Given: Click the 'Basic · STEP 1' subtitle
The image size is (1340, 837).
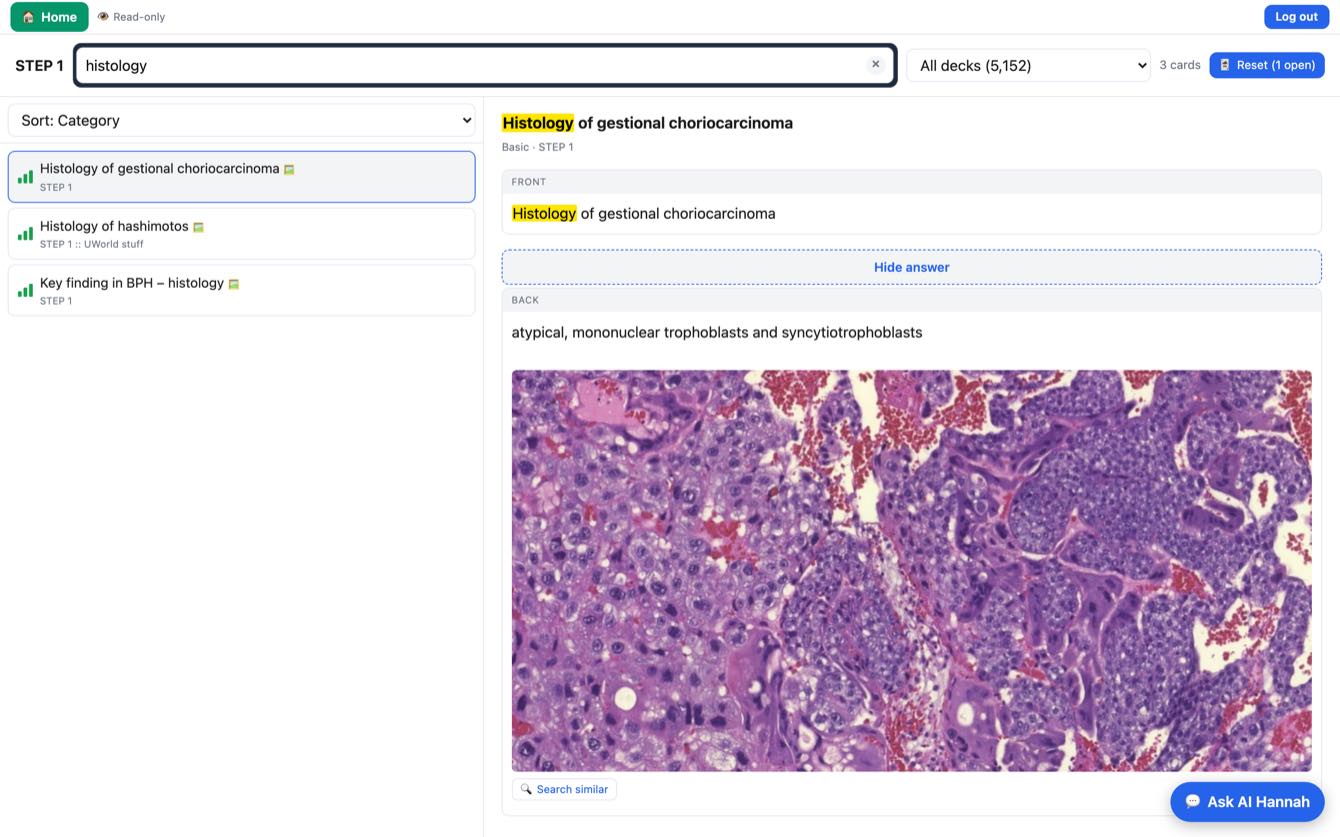Looking at the screenshot, I should click(x=538, y=147).
